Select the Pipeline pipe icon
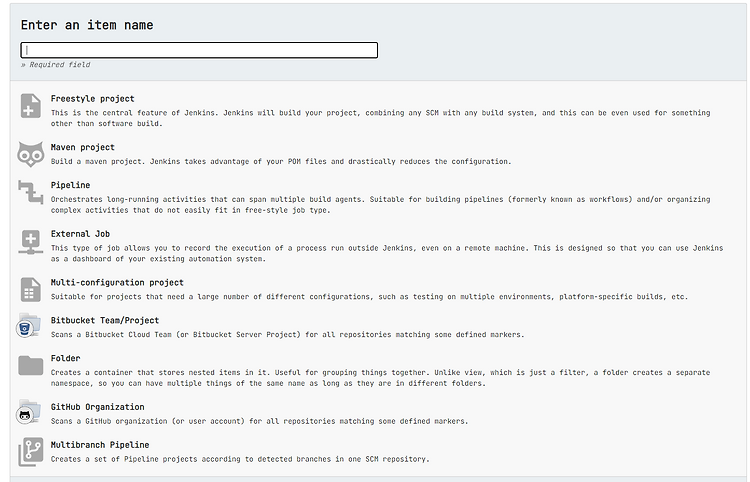Image resolution: width=750 pixels, height=482 pixels. click(31, 192)
